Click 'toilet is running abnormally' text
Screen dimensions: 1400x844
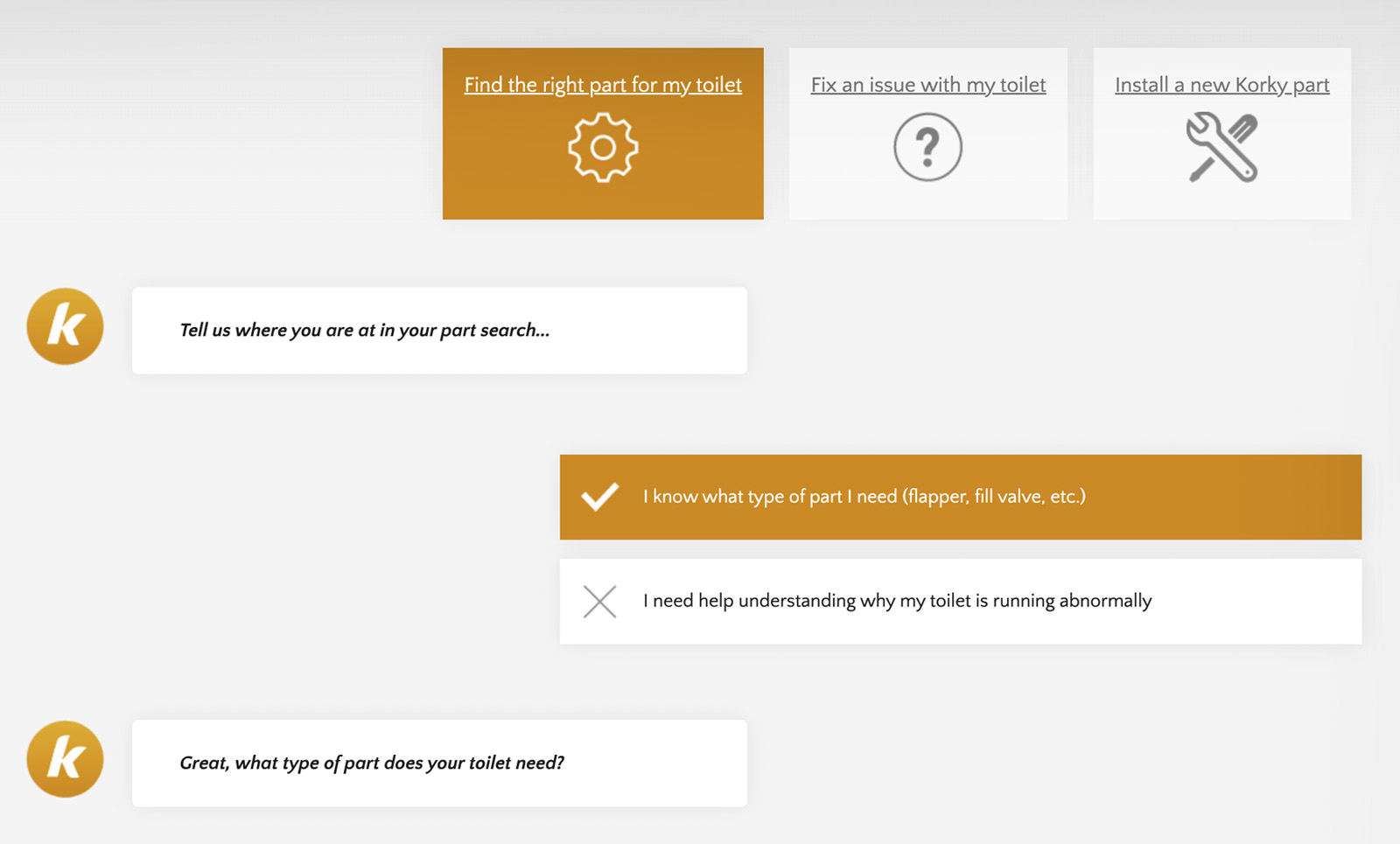tap(1040, 601)
